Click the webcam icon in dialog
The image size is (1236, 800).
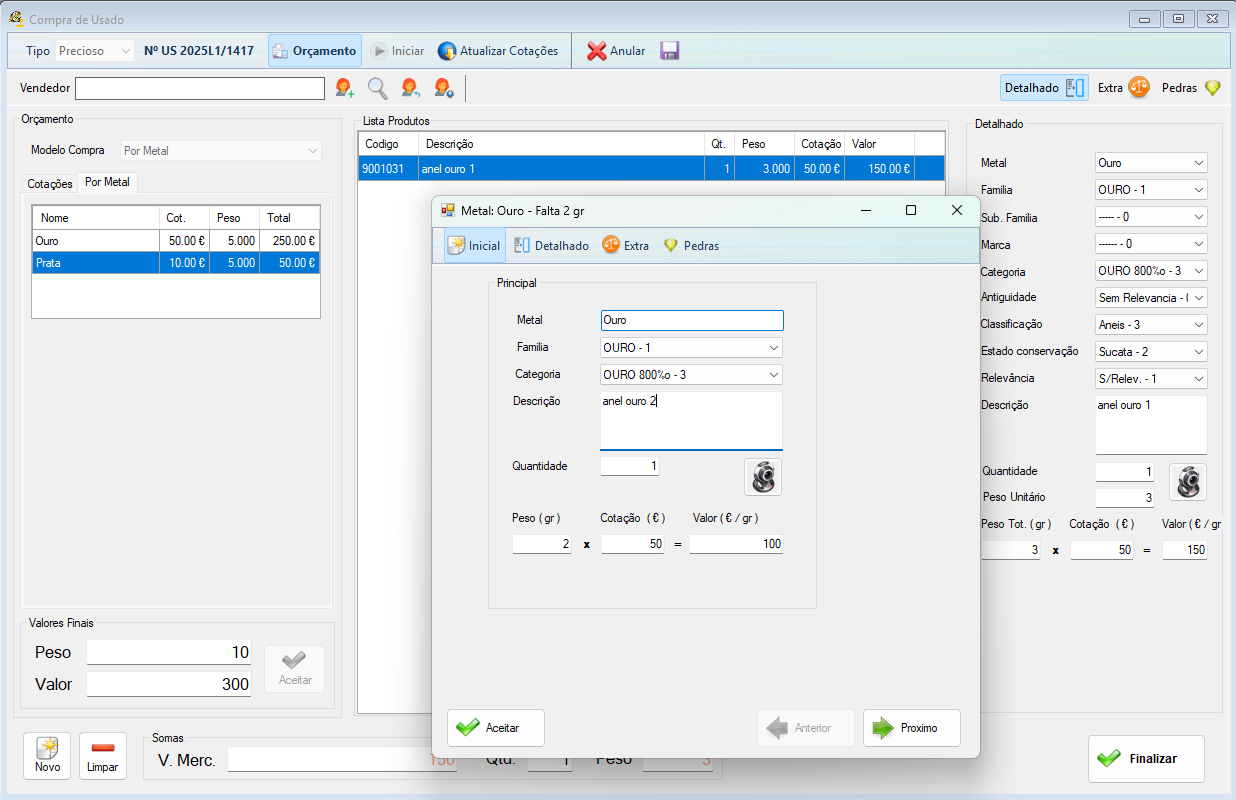coord(763,477)
